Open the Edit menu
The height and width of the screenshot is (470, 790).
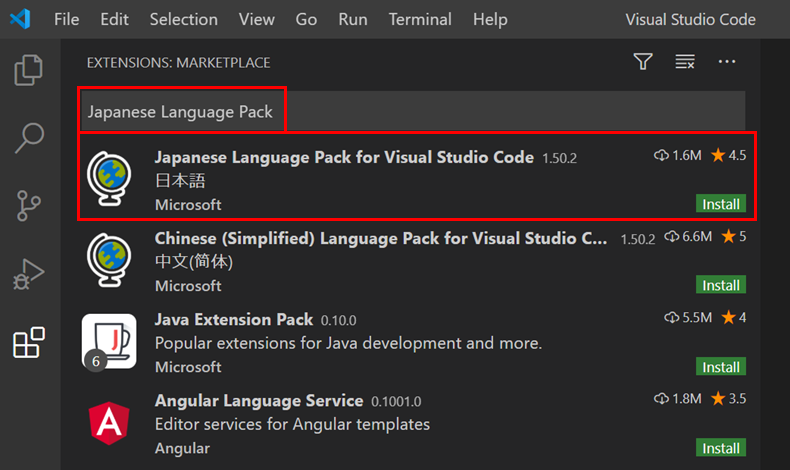point(114,19)
